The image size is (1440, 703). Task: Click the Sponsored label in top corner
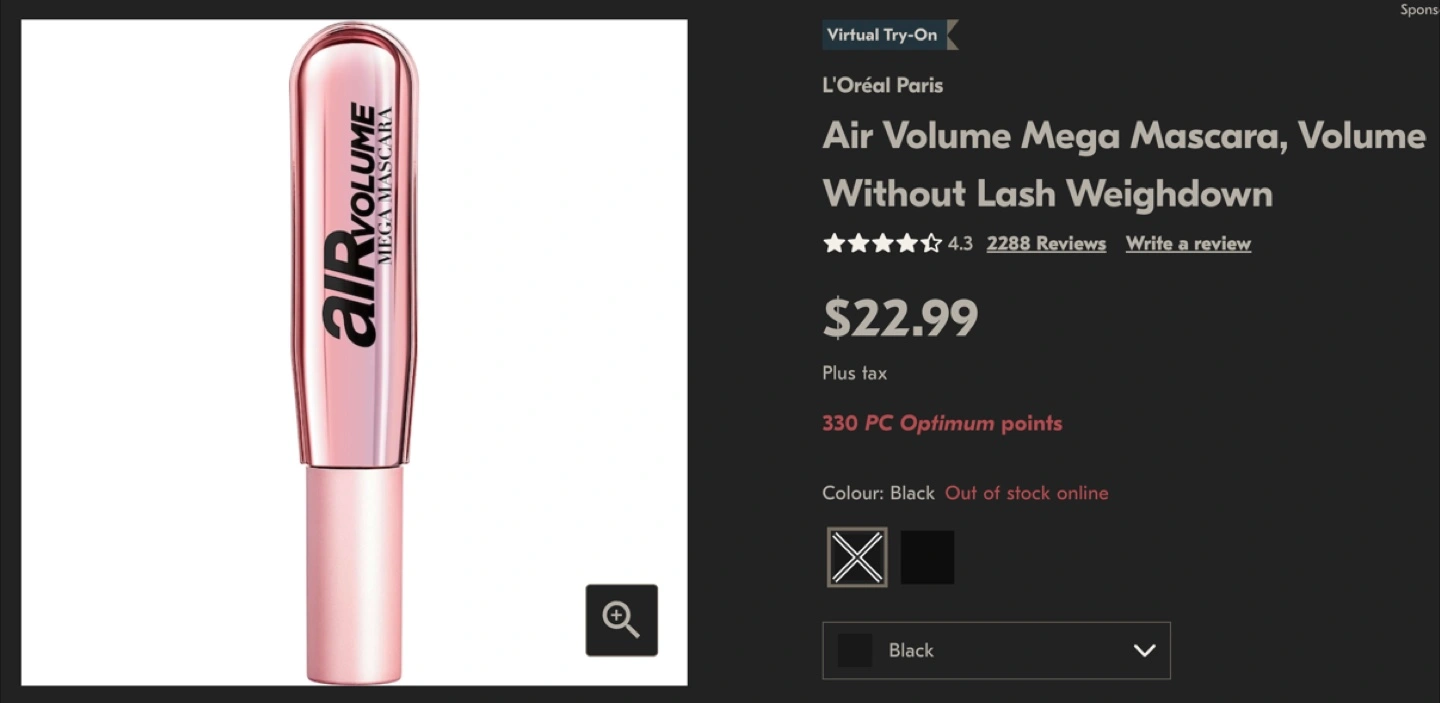pyautogui.click(x=1418, y=10)
